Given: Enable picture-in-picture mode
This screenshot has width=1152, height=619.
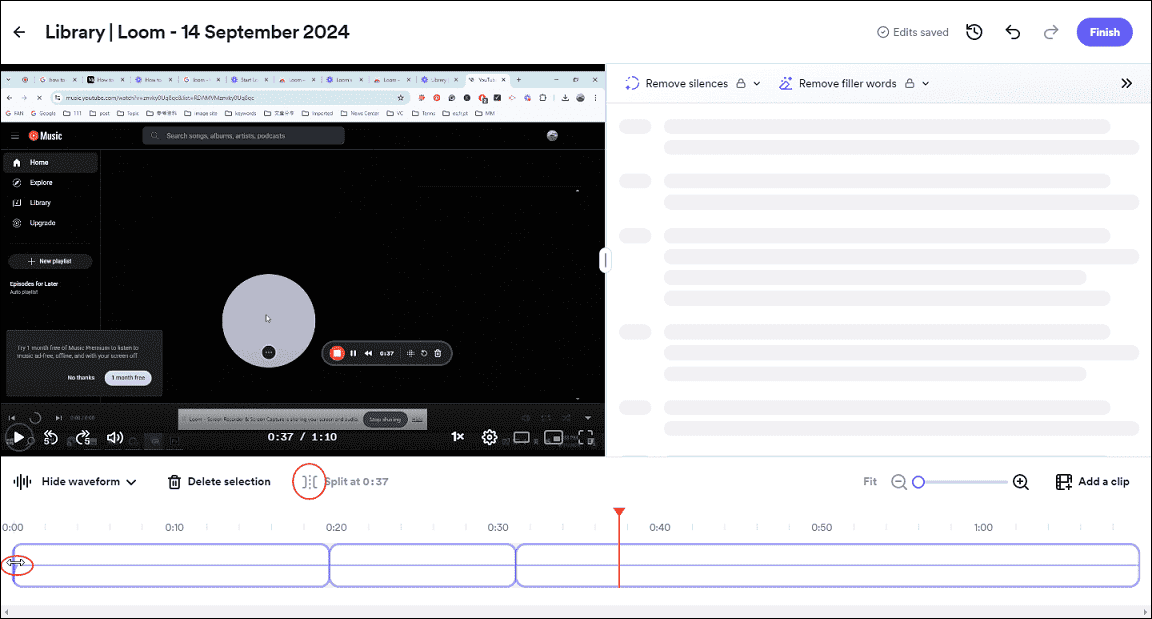Looking at the screenshot, I should [553, 438].
